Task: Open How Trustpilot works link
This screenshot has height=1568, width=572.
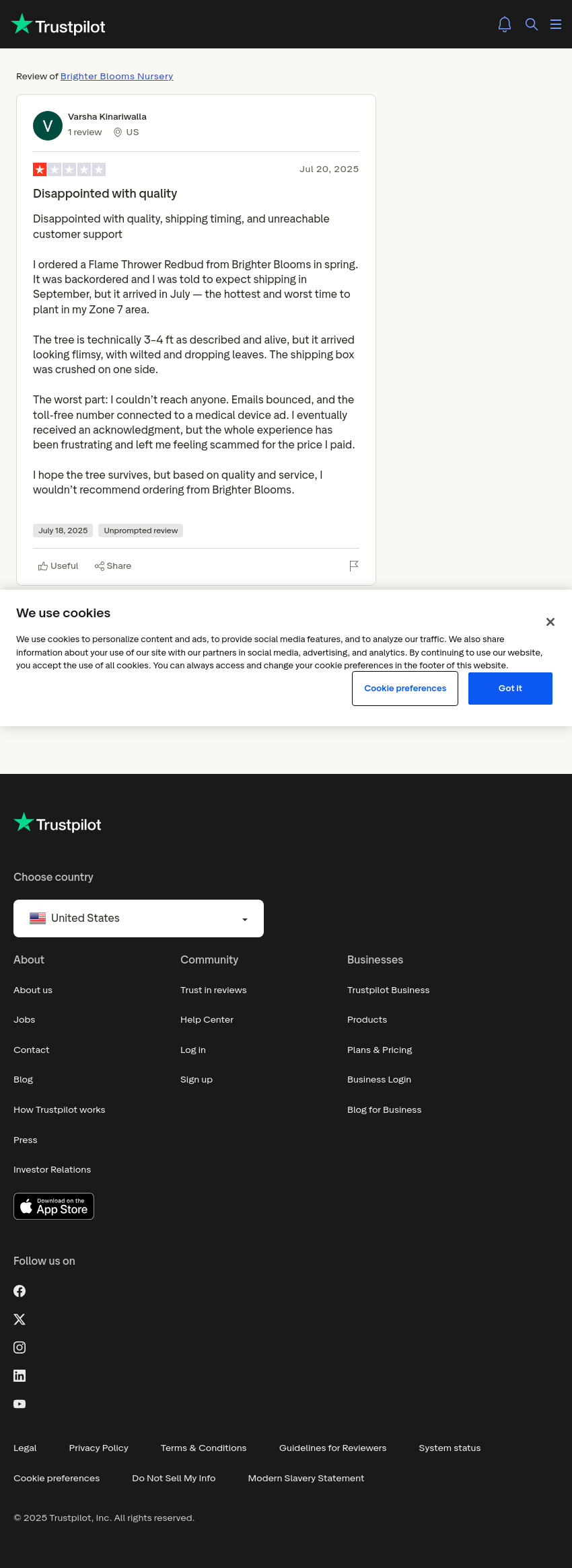Action: coord(59,1110)
